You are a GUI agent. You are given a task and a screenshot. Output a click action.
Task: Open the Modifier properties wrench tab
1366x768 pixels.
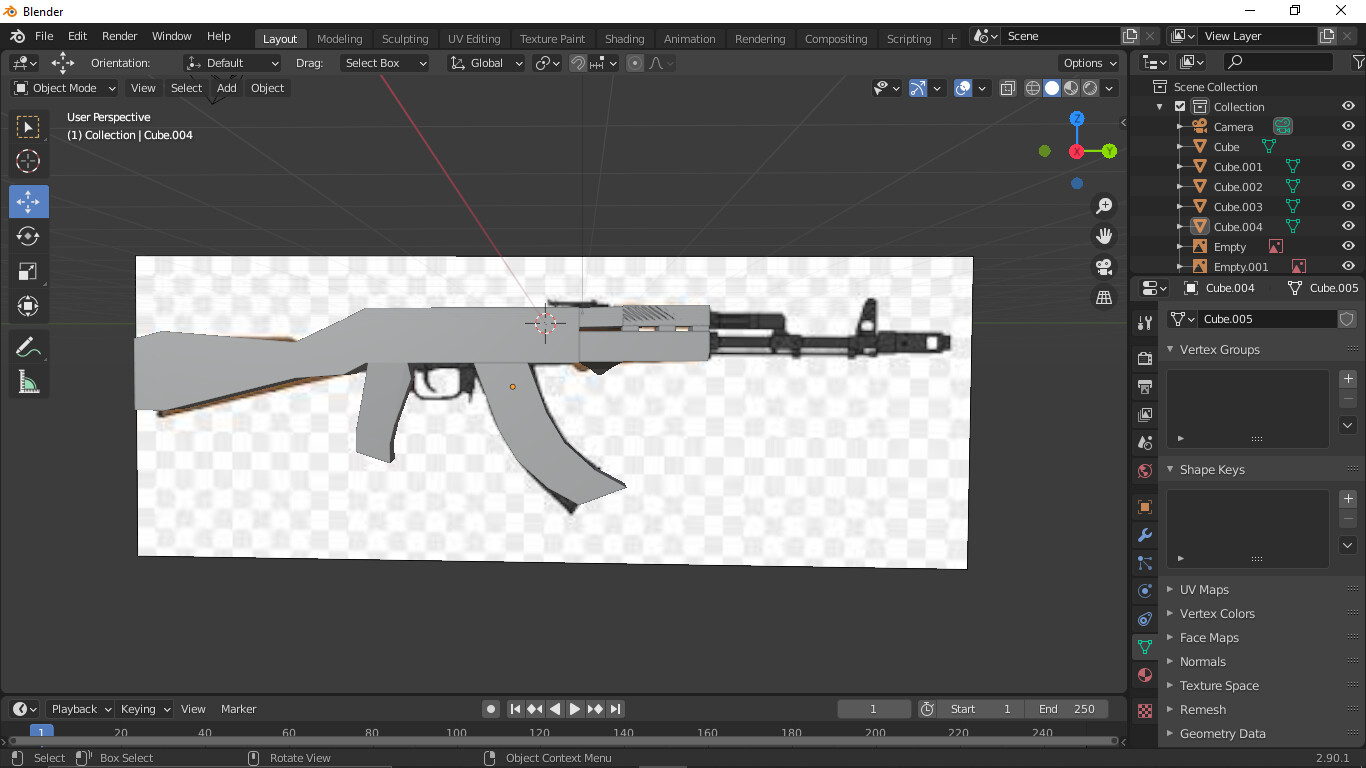(x=1145, y=535)
